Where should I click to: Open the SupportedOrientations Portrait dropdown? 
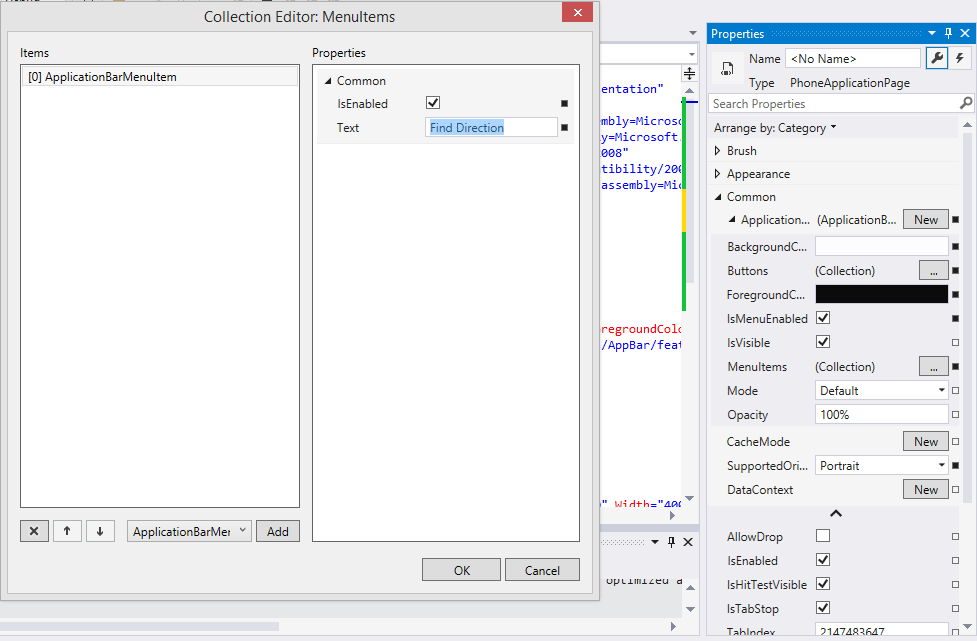pyautogui.click(x=881, y=466)
